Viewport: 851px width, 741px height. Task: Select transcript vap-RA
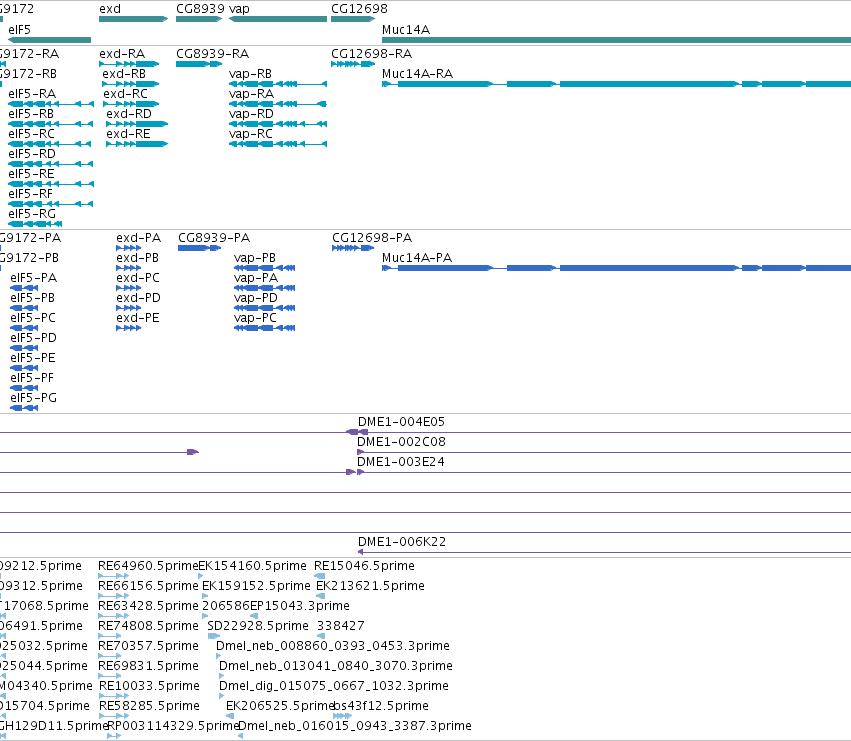point(278,104)
